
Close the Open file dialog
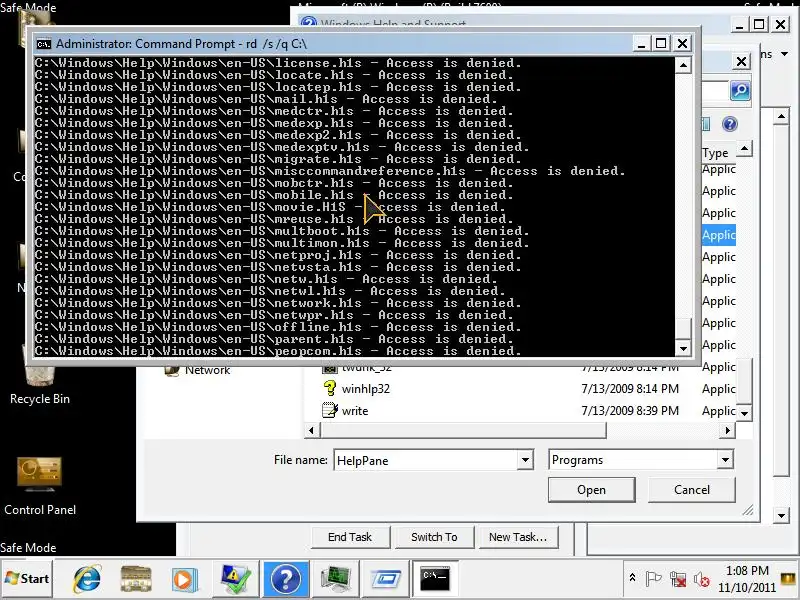tap(741, 62)
